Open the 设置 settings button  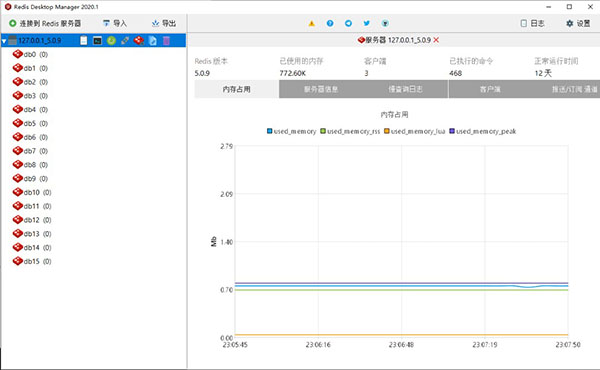pos(578,23)
